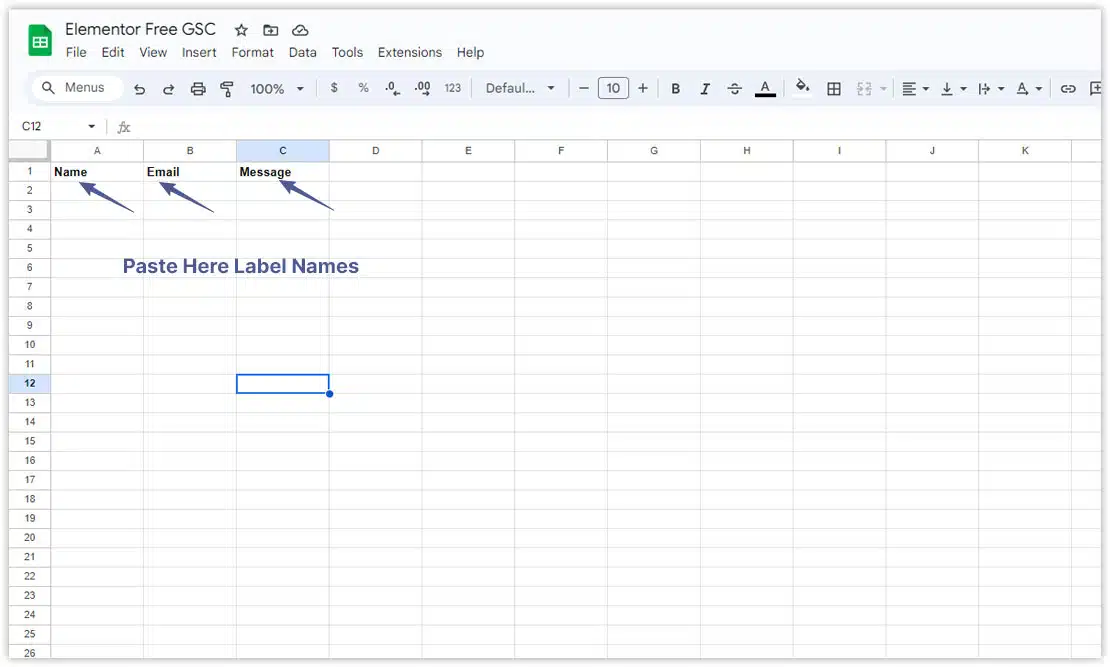1110x667 pixels.
Task: Click the print icon
Action: click(x=198, y=89)
